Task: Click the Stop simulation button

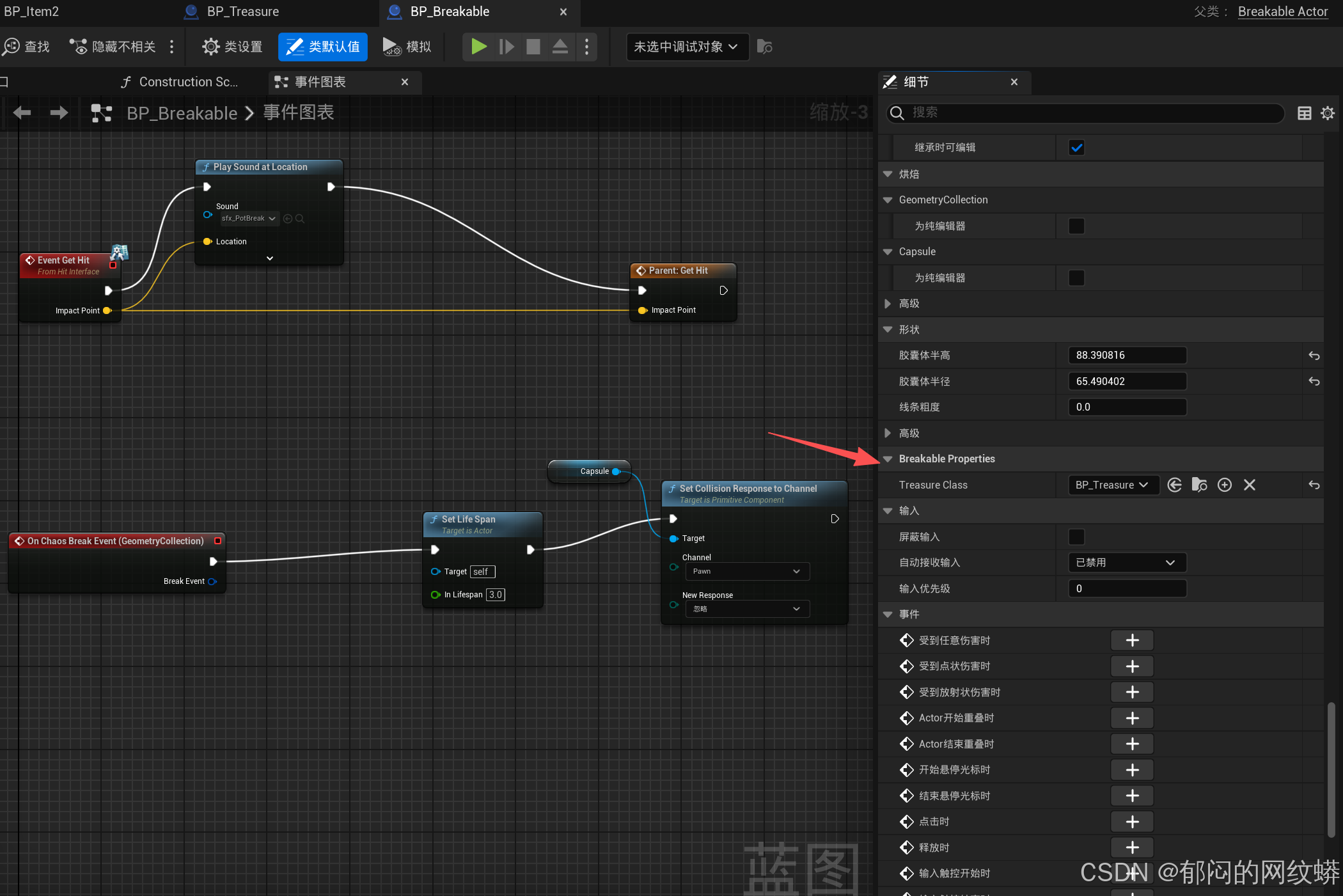Action: [x=533, y=47]
